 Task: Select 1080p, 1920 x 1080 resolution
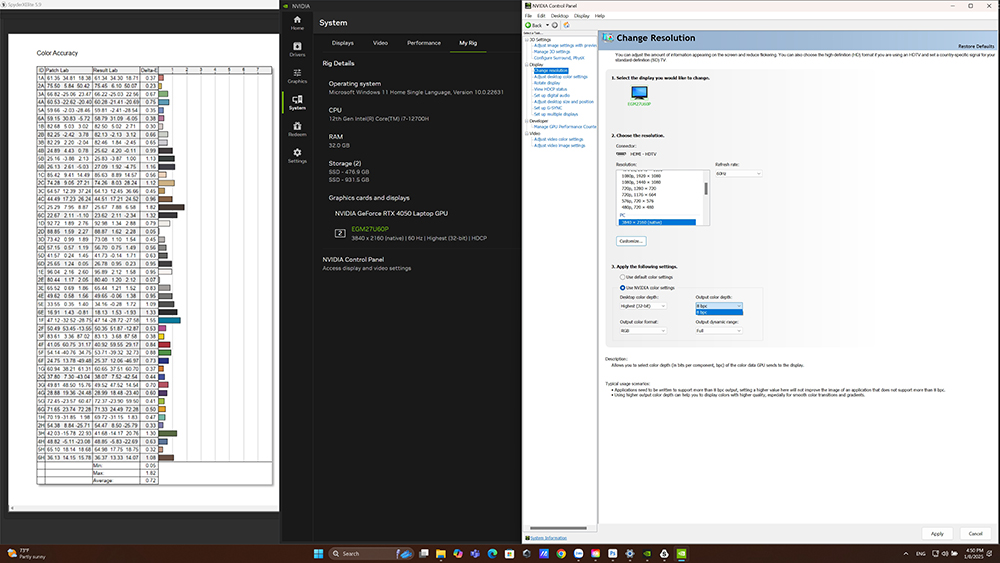pos(641,176)
